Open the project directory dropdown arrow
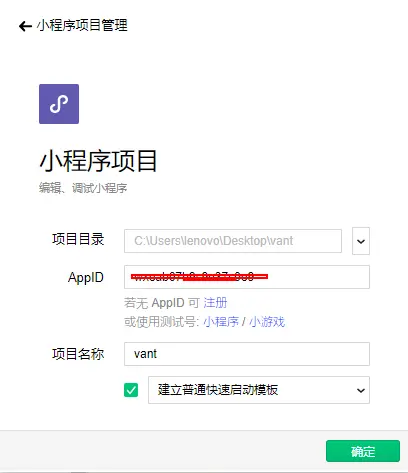408x473 pixels. point(361,241)
